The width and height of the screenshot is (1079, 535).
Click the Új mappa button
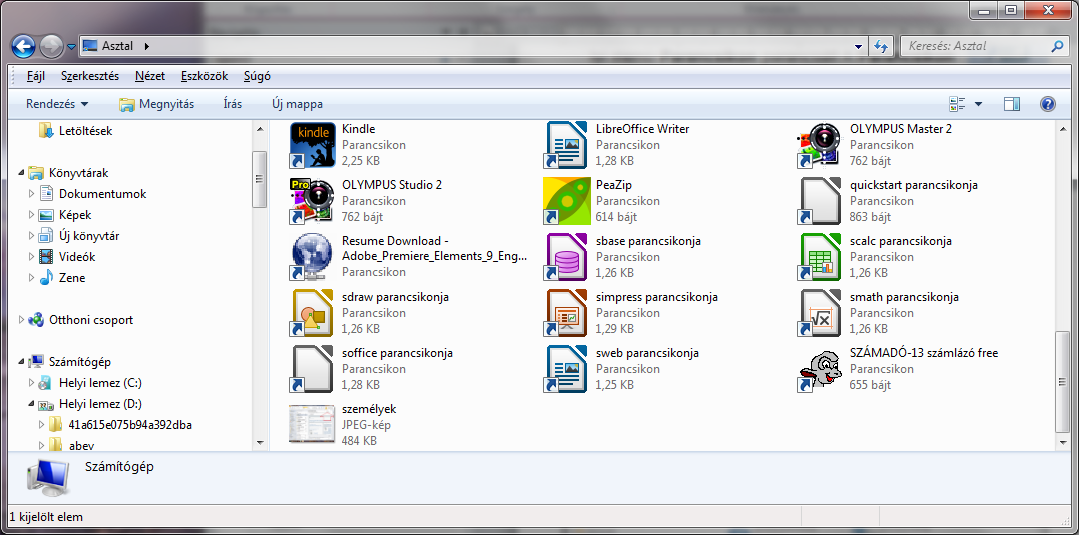tap(297, 104)
